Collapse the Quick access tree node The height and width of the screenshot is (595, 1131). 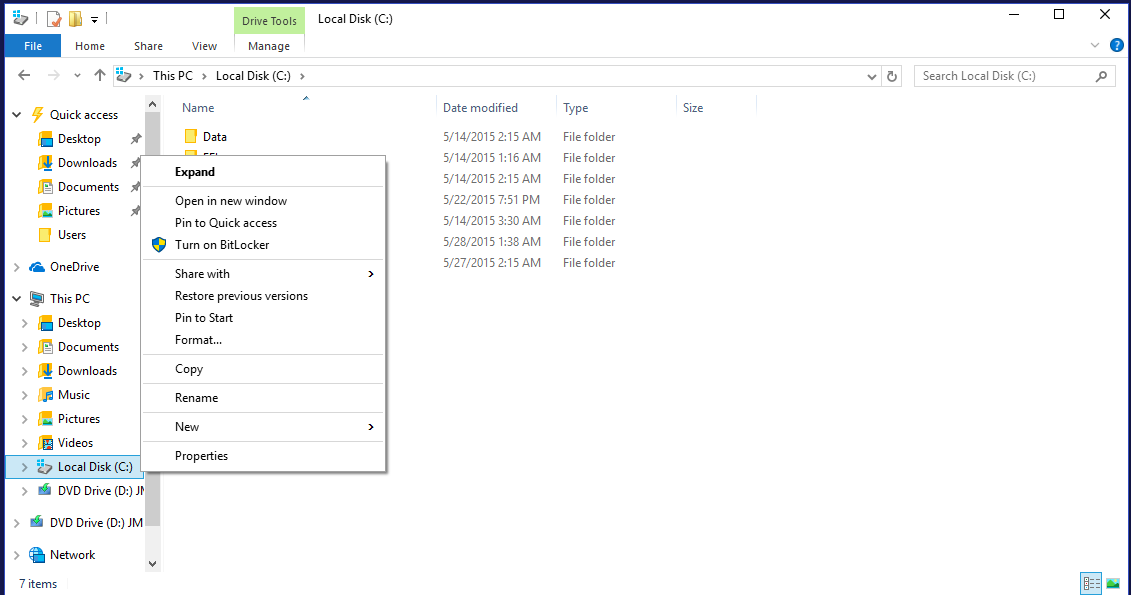click(x=17, y=115)
